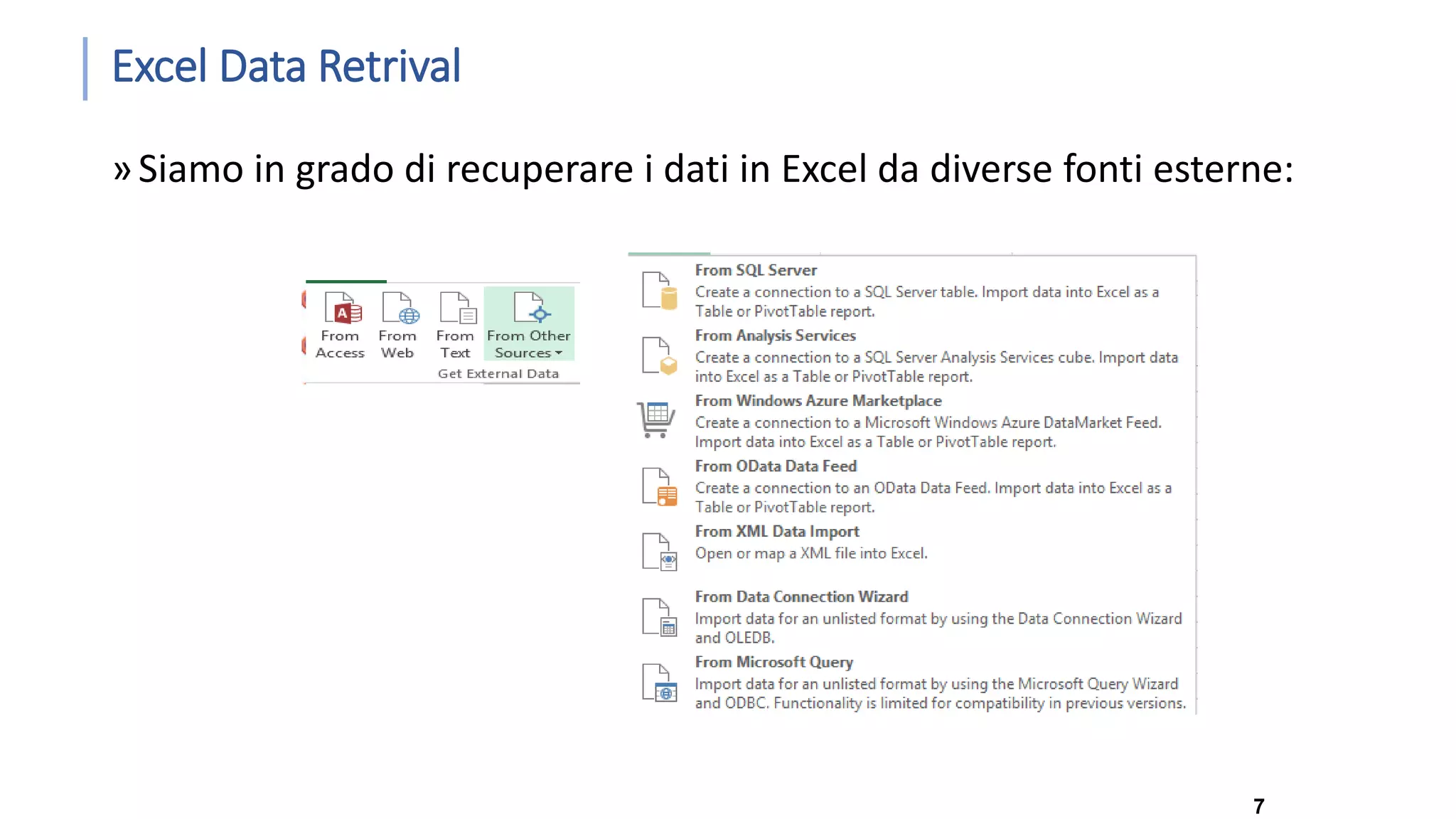Click the slide page number 7
The height and width of the screenshot is (819, 1456).
pos(1259,806)
